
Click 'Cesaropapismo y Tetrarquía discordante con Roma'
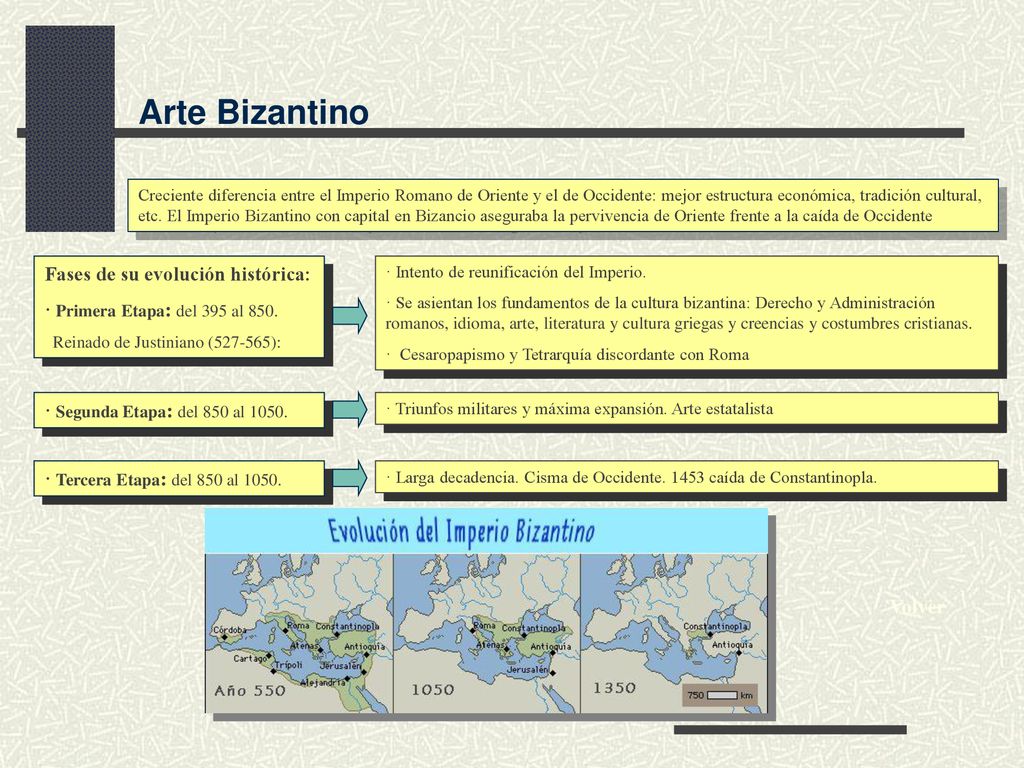pos(573,355)
